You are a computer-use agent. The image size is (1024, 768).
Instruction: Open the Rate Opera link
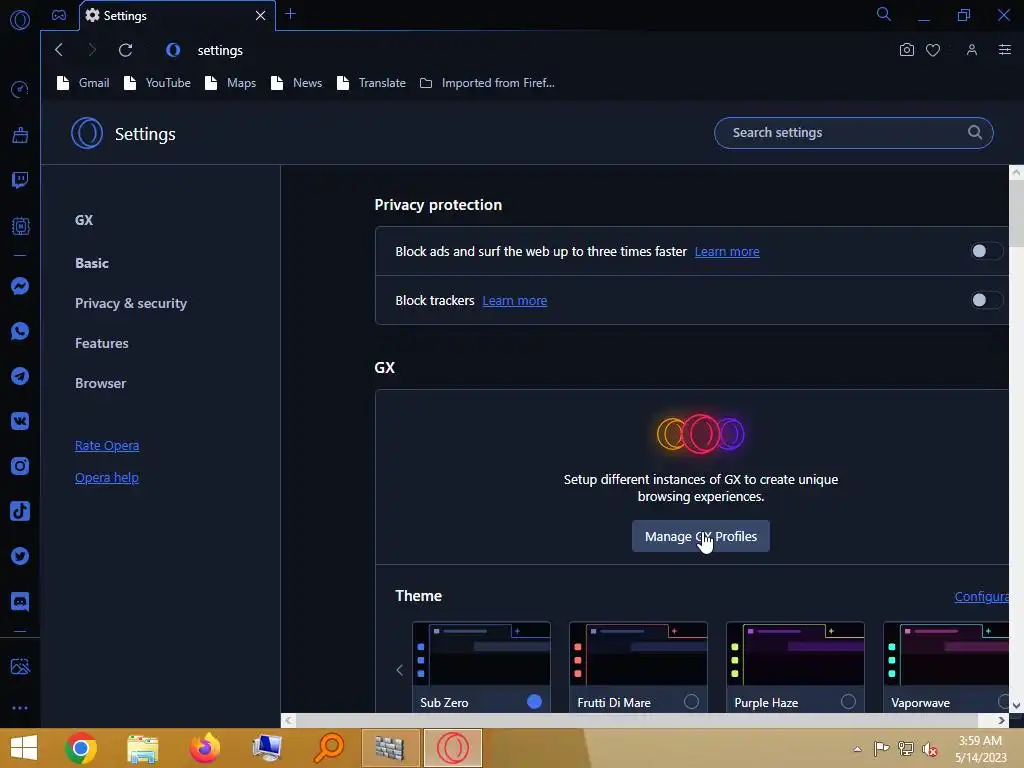[x=106, y=445]
